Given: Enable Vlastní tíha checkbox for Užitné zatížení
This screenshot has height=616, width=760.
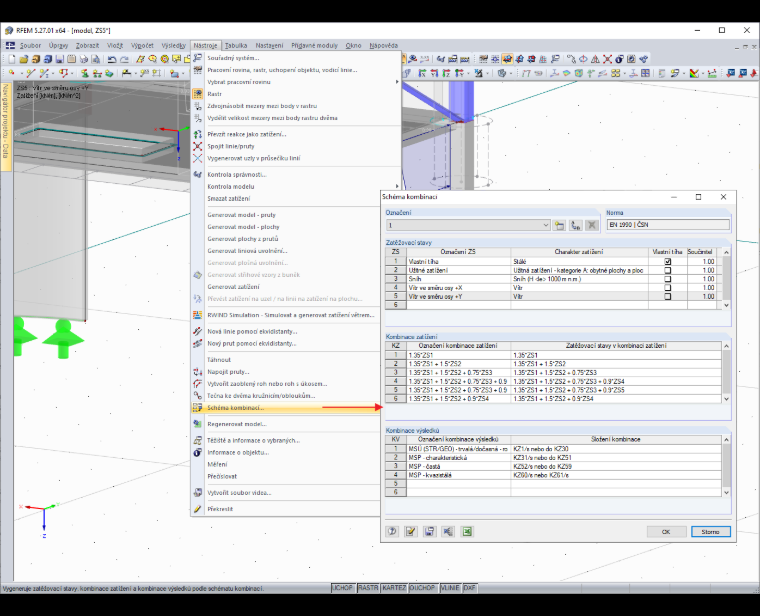Looking at the screenshot, I should pyautogui.click(x=667, y=270).
